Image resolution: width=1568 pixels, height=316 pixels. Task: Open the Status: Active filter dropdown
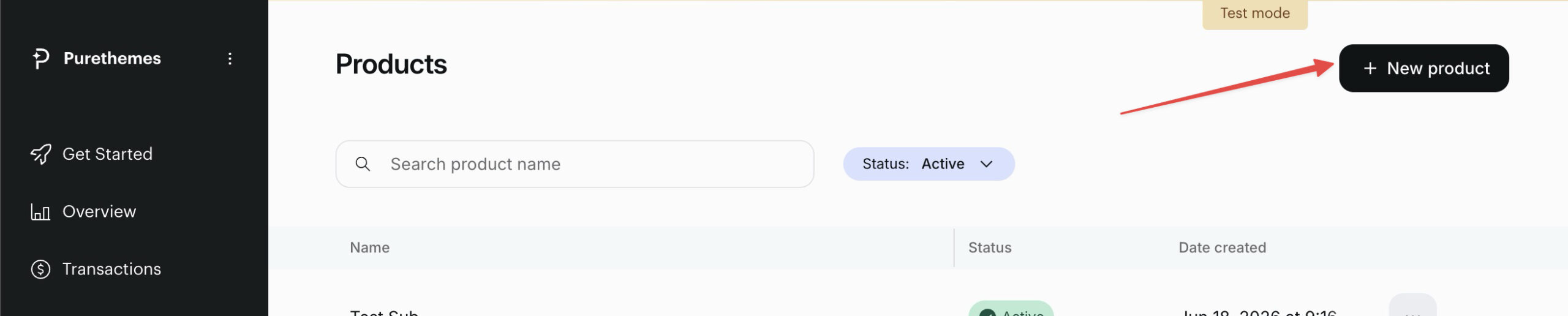point(929,164)
